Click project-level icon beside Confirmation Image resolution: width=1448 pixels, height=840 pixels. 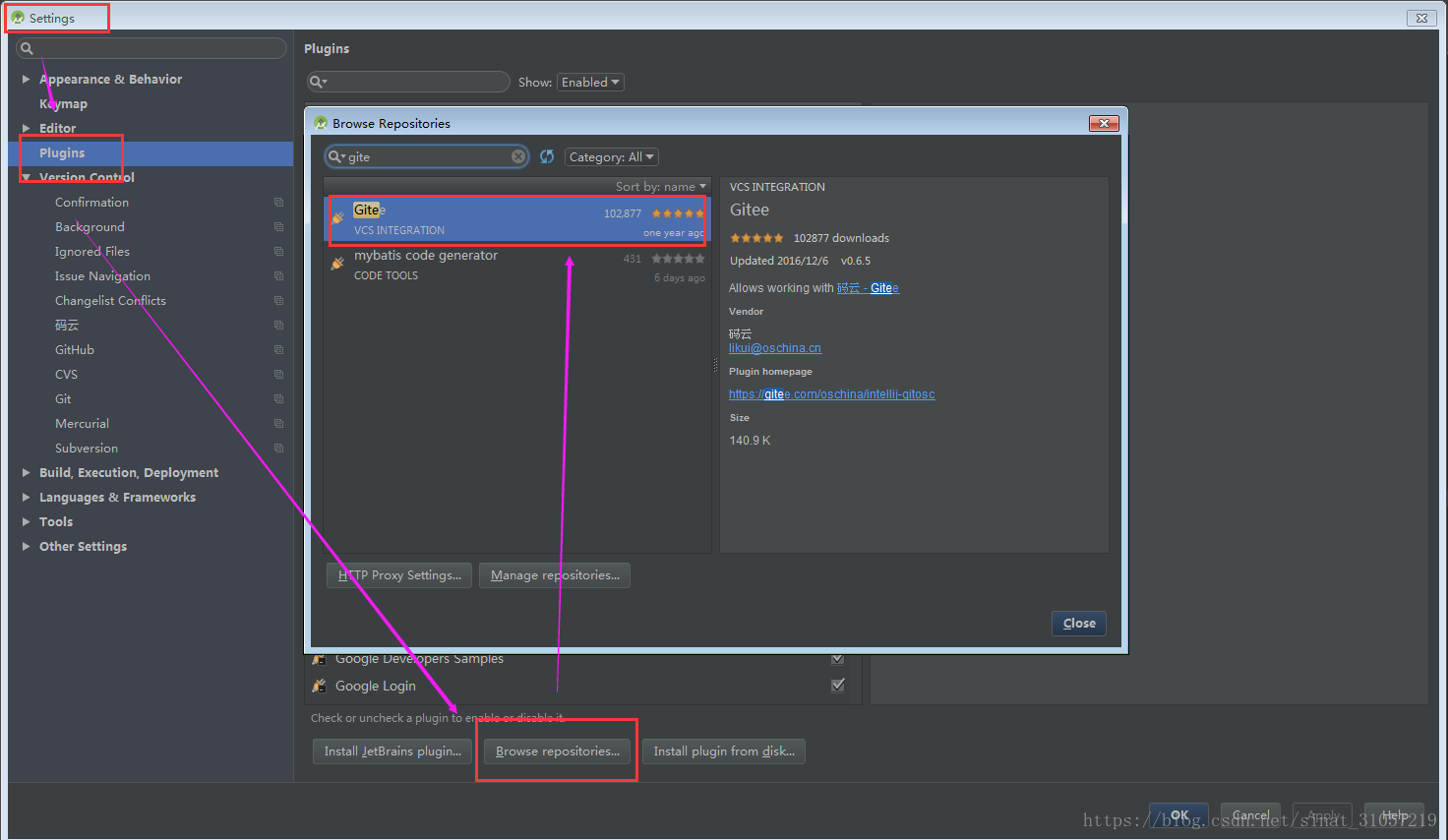click(278, 202)
